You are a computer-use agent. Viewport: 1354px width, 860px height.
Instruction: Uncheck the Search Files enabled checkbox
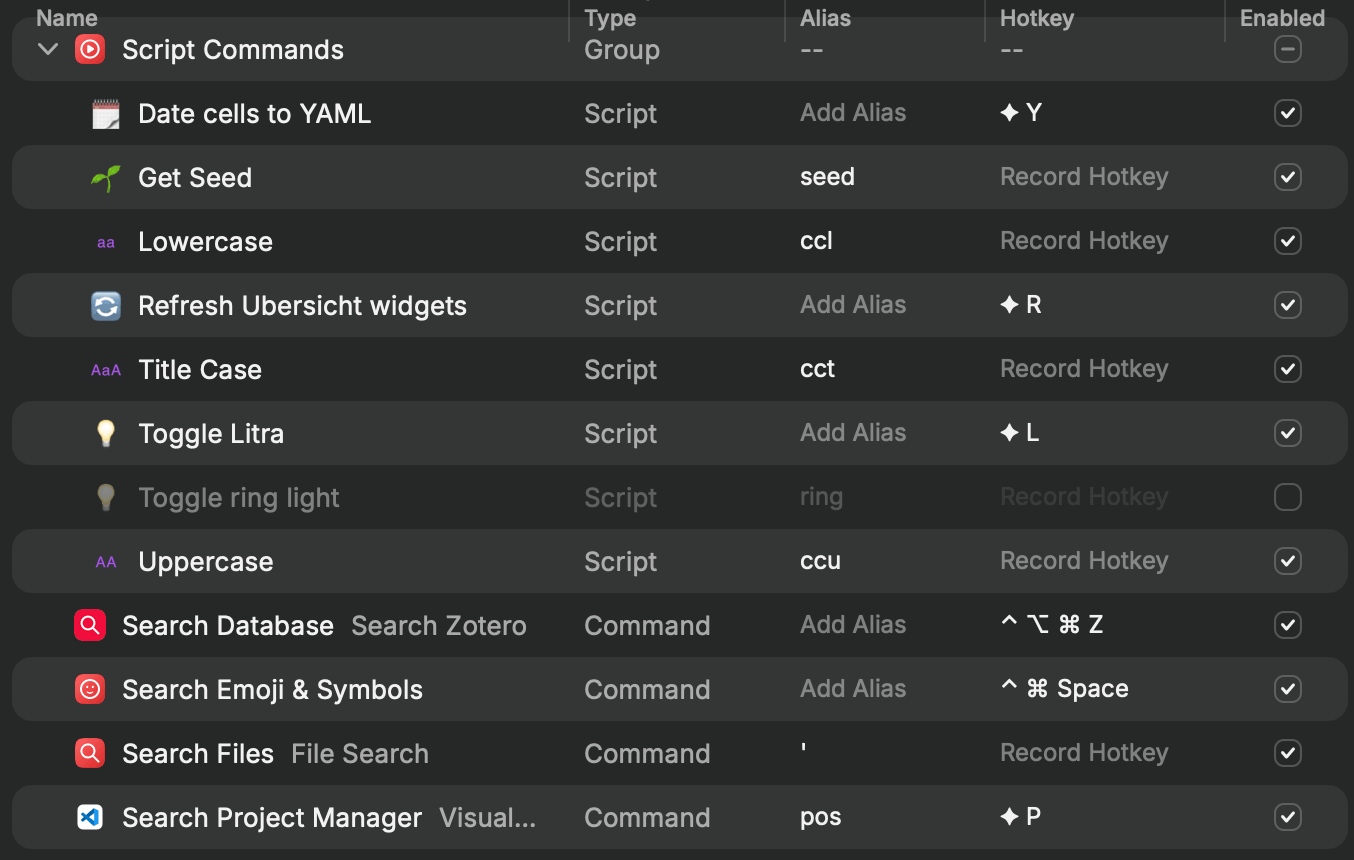[x=1287, y=753]
